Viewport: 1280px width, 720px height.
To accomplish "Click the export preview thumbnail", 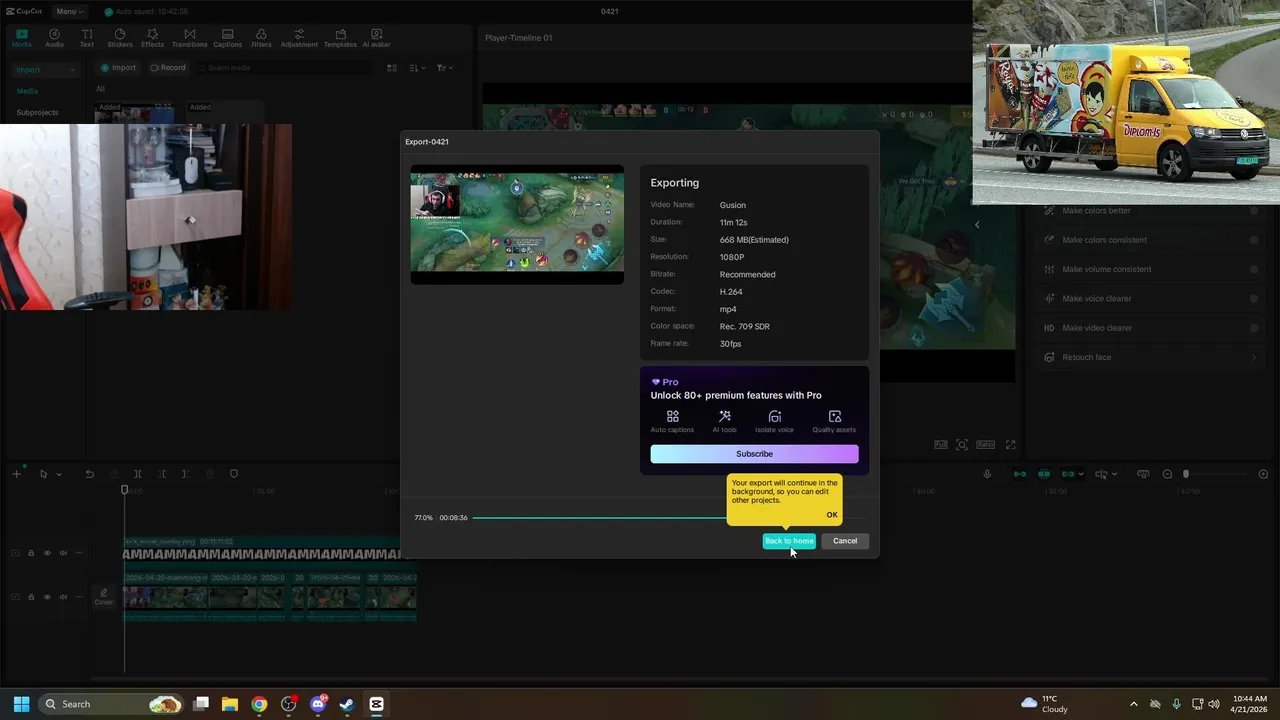I will click(x=517, y=224).
